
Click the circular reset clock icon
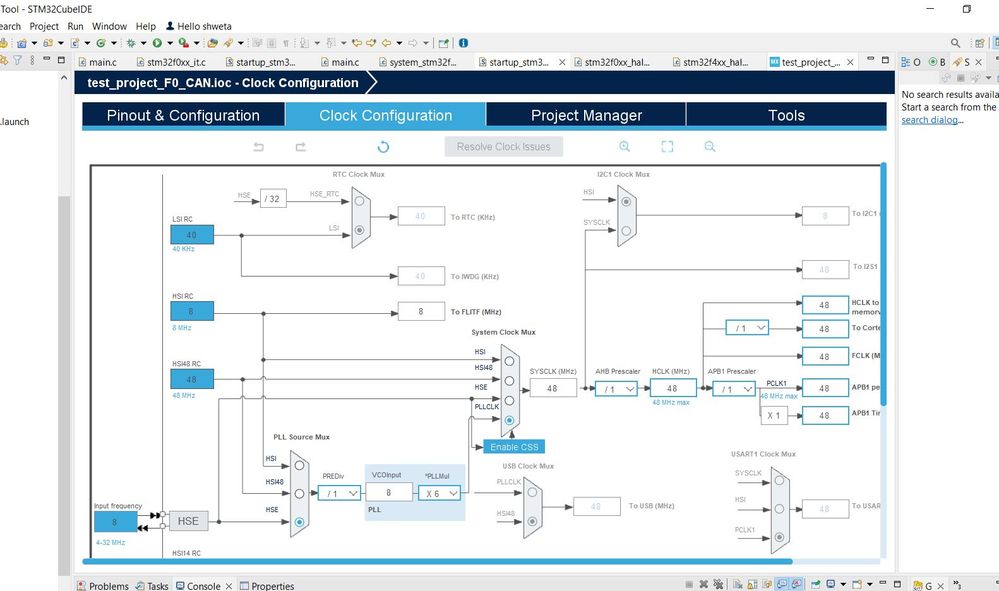(383, 147)
